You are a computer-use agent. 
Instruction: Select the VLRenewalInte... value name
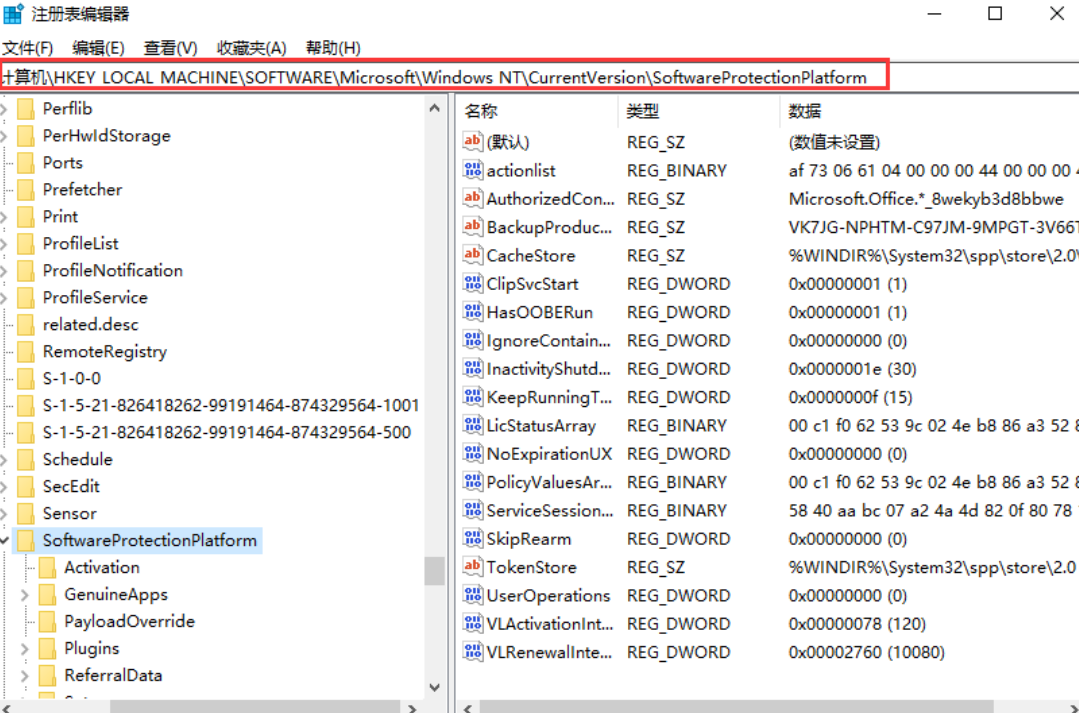click(x=549, y=652)
